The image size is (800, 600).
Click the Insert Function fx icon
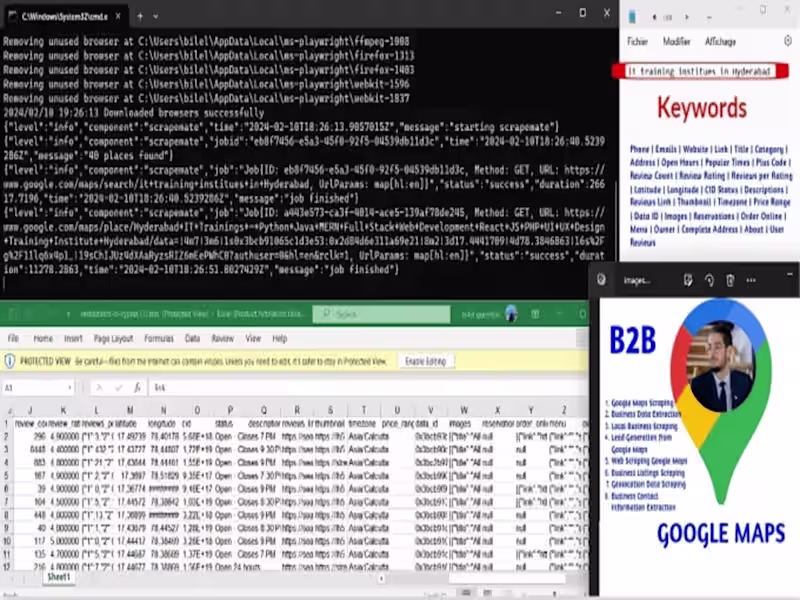point(137,388)
